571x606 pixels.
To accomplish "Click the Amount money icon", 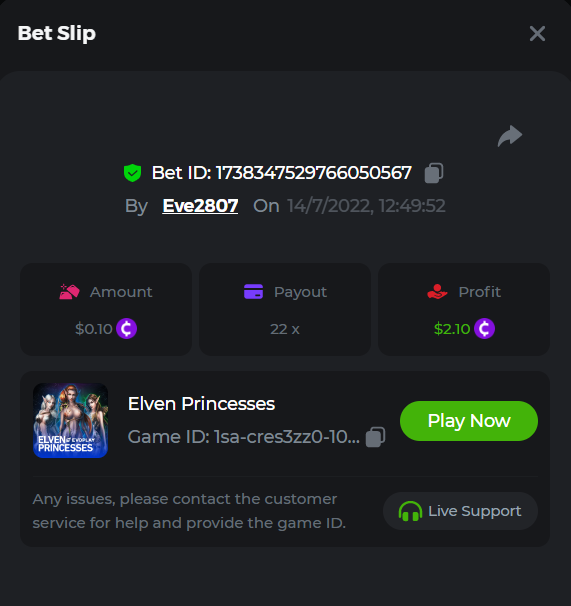I will point(69,292).
